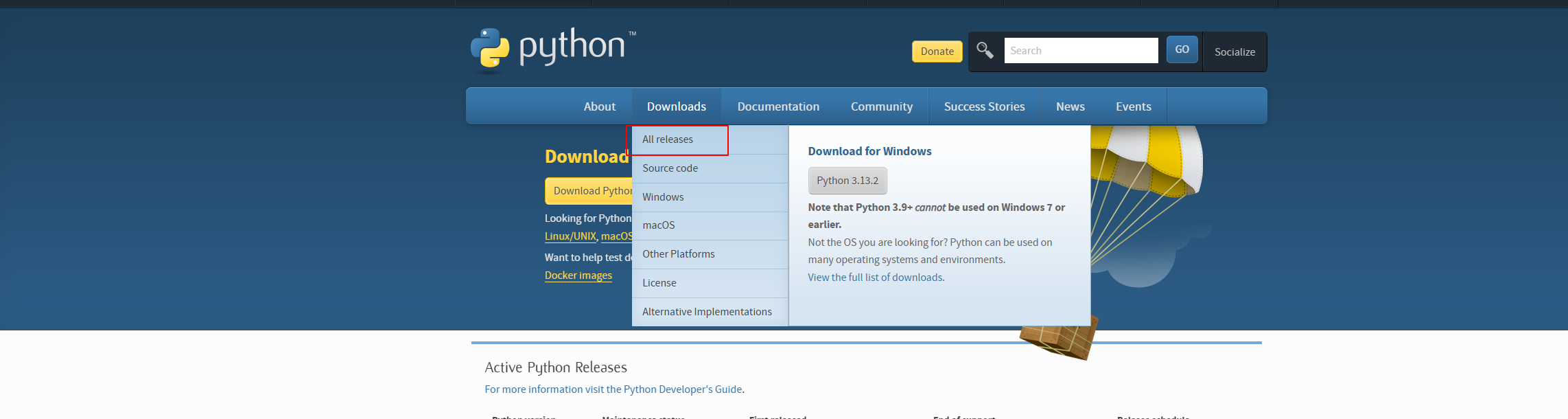The height and width of the screenshot is (419, 1568).
Task: Open the About menu
Action: tap(599, 106)
